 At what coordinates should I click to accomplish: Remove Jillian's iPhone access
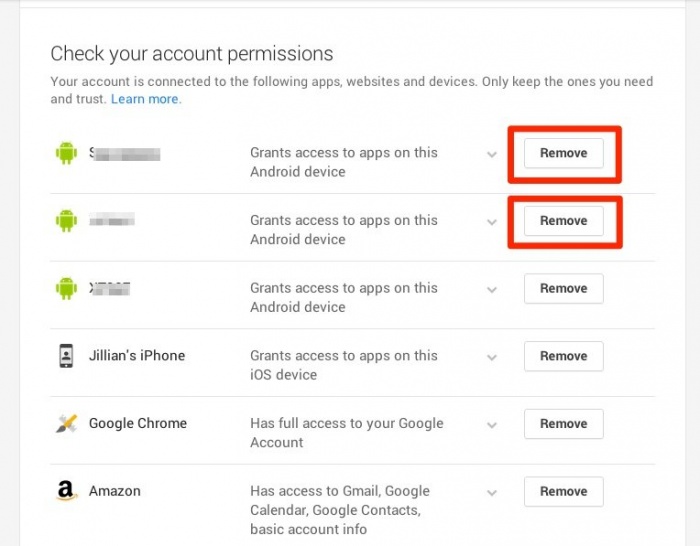pos(564,356)
